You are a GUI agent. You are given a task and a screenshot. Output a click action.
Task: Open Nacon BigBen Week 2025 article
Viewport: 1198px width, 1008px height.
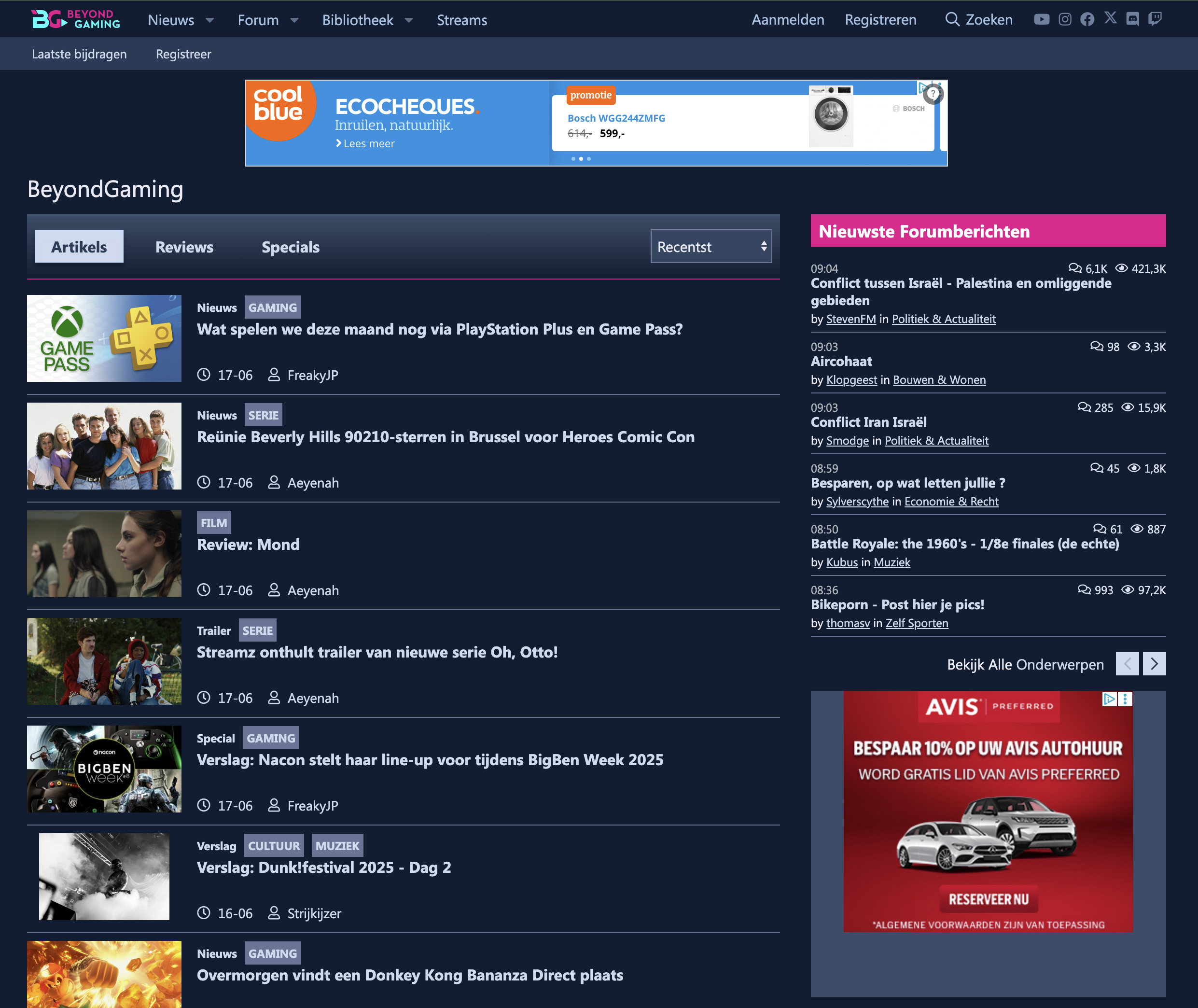tap(430, 760)
